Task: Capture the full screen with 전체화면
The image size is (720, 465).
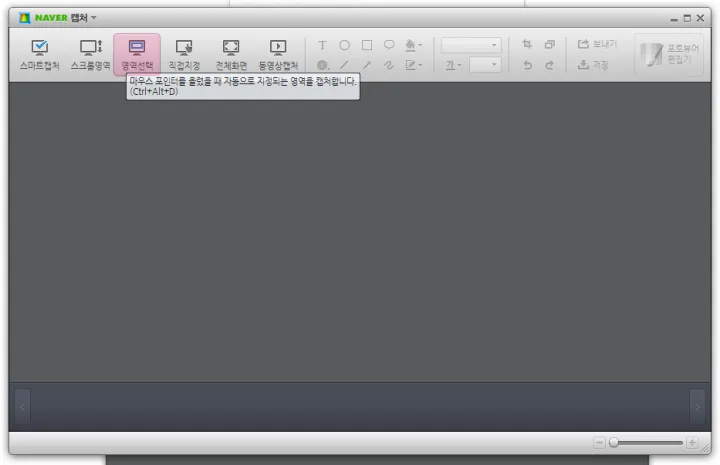Action: point(231,55)
